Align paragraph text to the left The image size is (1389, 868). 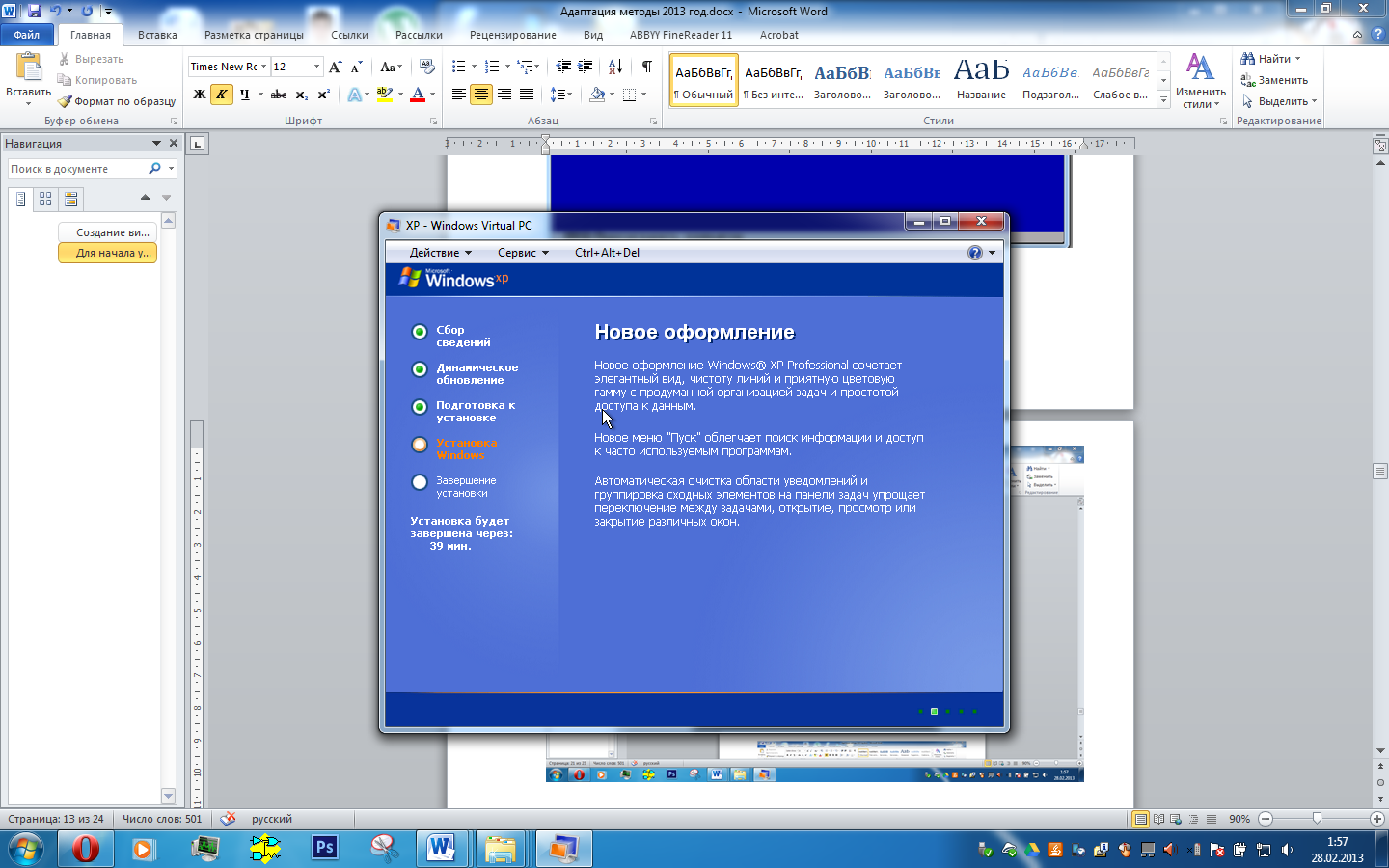(x=459, y=95)
